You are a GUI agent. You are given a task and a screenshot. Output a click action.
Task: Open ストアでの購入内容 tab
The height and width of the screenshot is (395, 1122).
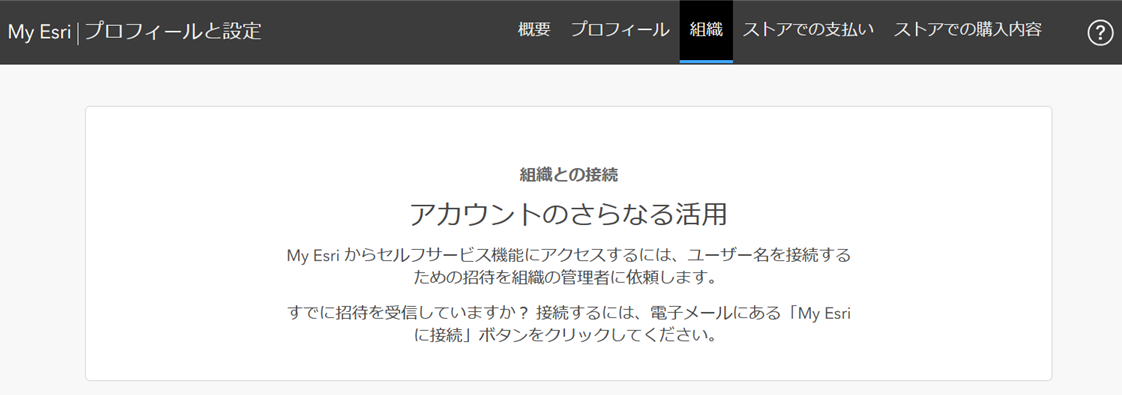(967, 30)
